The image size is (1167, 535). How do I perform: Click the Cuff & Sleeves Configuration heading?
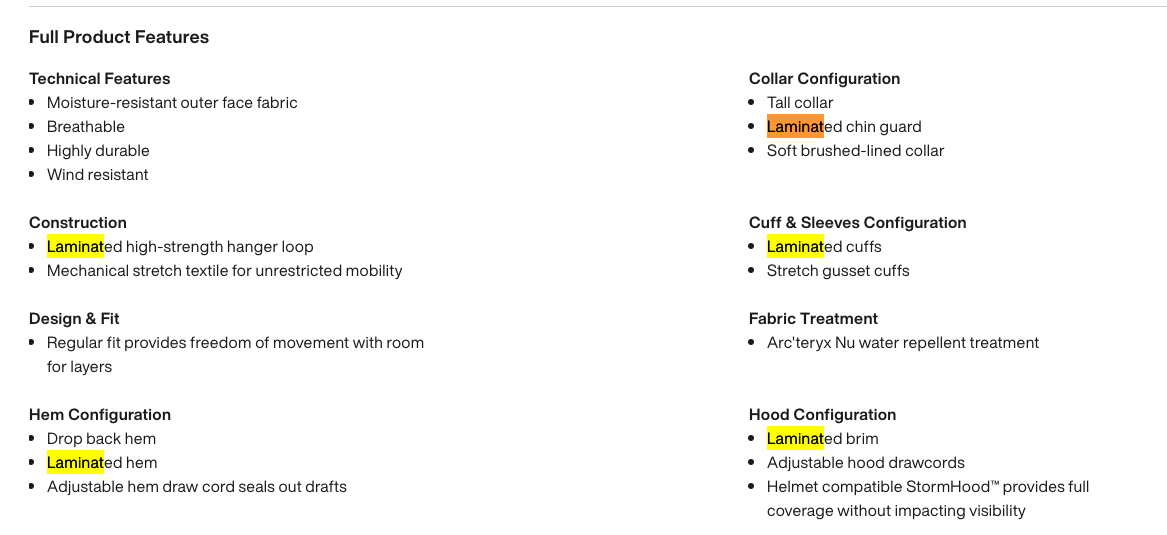click(857, 222)
